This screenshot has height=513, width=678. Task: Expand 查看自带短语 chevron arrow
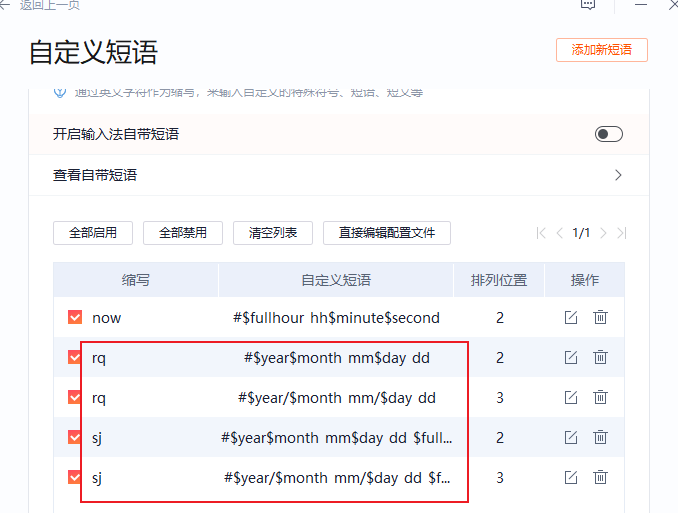pos(618,175)
